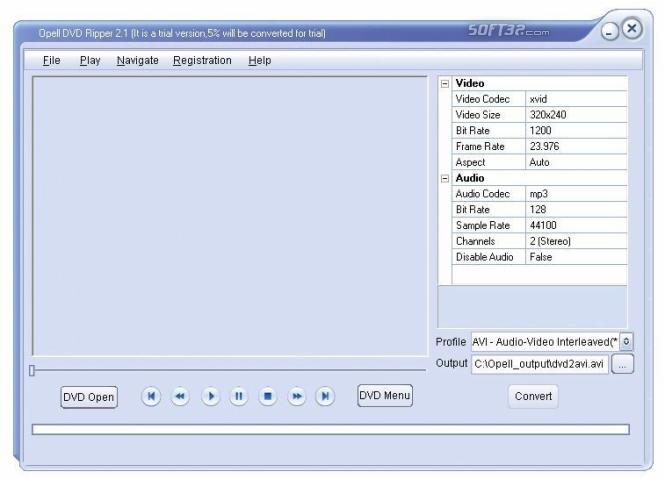Open the Navigate menu
The image size is (665, 479).
(x=137, y=61)
